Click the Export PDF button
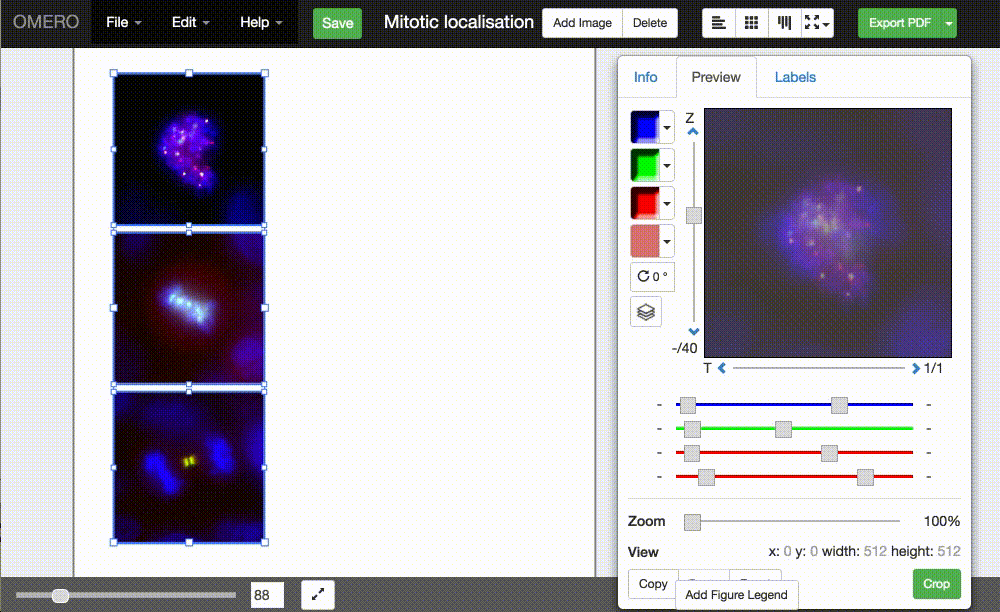The height and width of the screenshot is (612, 1000). coord(900,23)
